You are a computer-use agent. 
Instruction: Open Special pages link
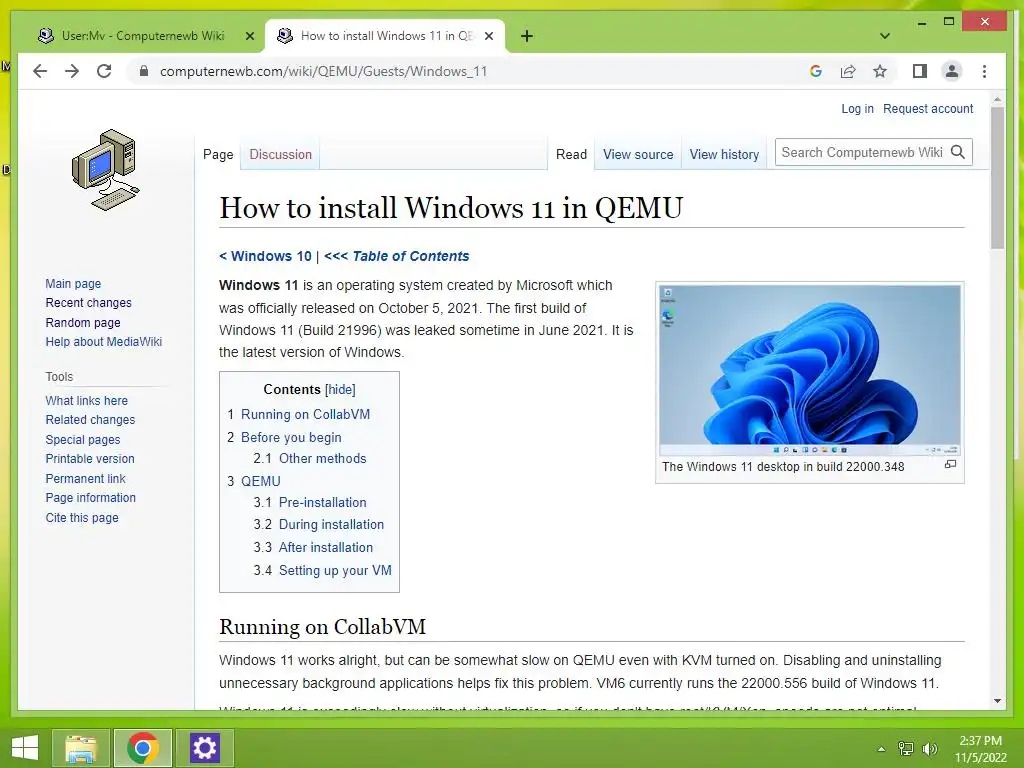(x=82, y=440)
